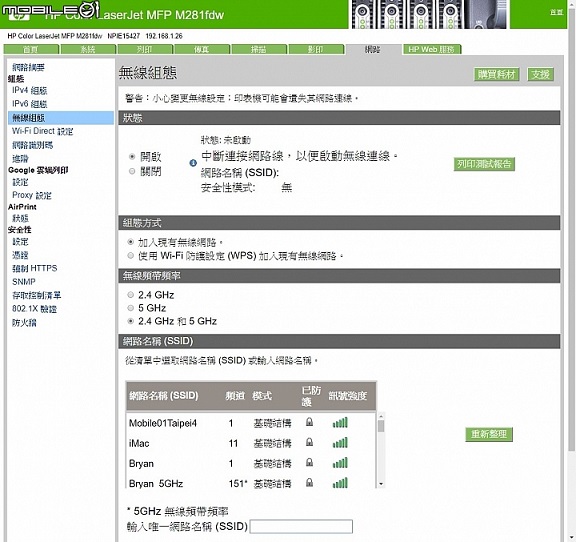Click the SSID list scroll down arrow
The height and width of the screenshot is (542, 576).
381,484
